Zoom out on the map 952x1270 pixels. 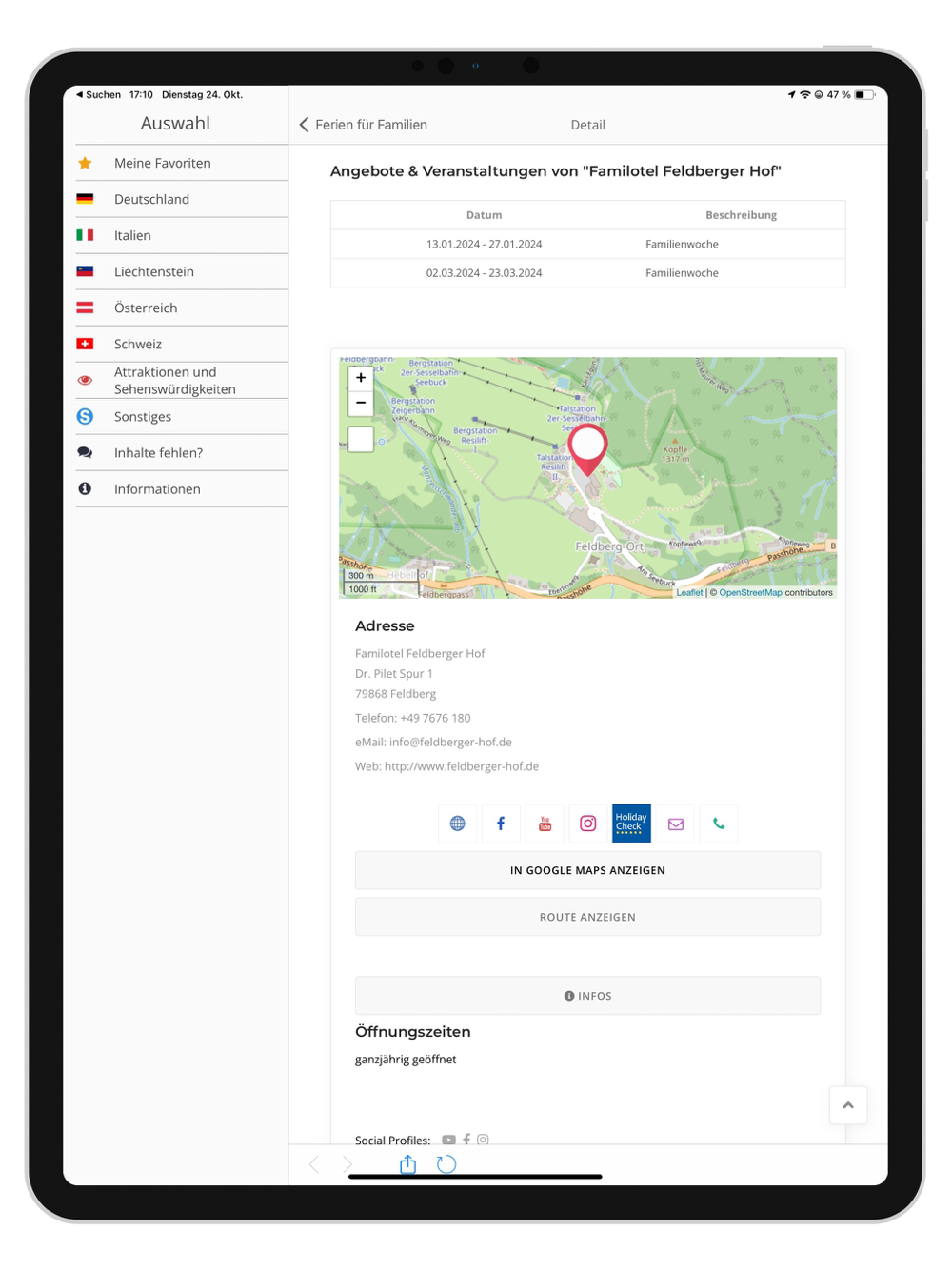361,403
